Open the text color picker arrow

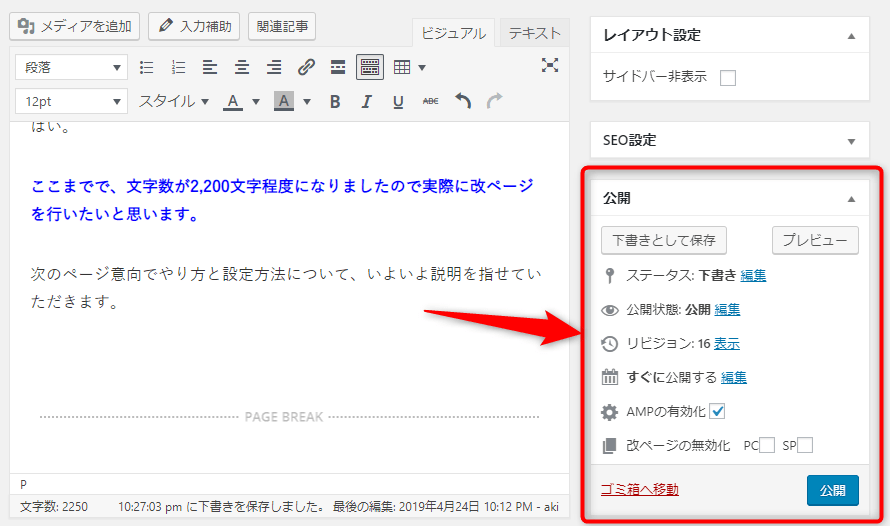point(256,102)
